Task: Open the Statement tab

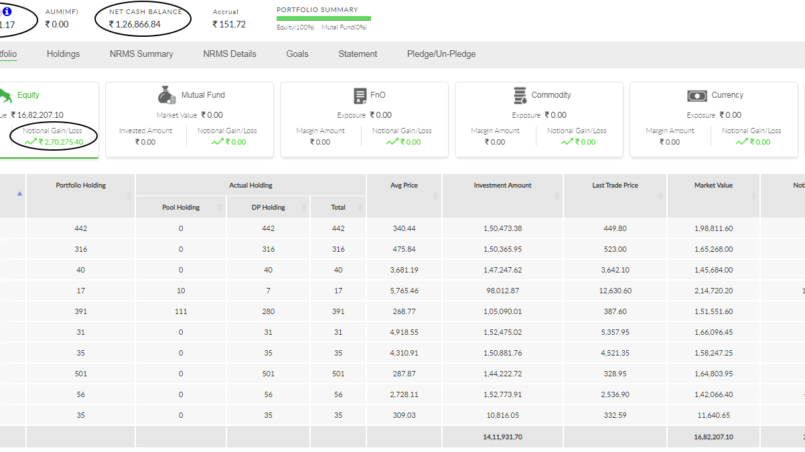Action: click(358, 54)
